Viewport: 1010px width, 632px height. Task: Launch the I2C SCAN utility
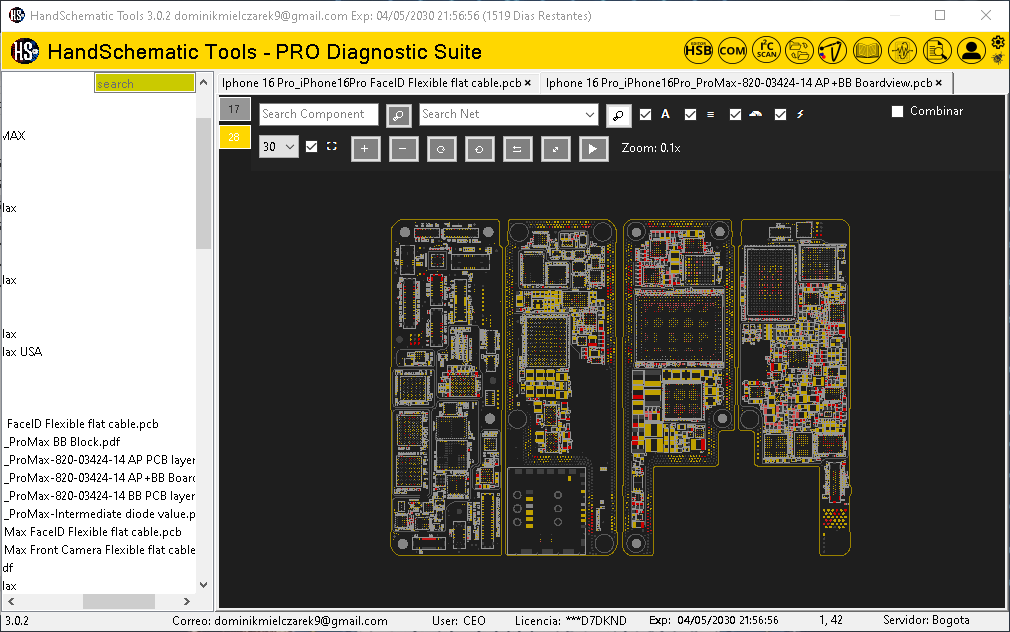coord(766,50)
